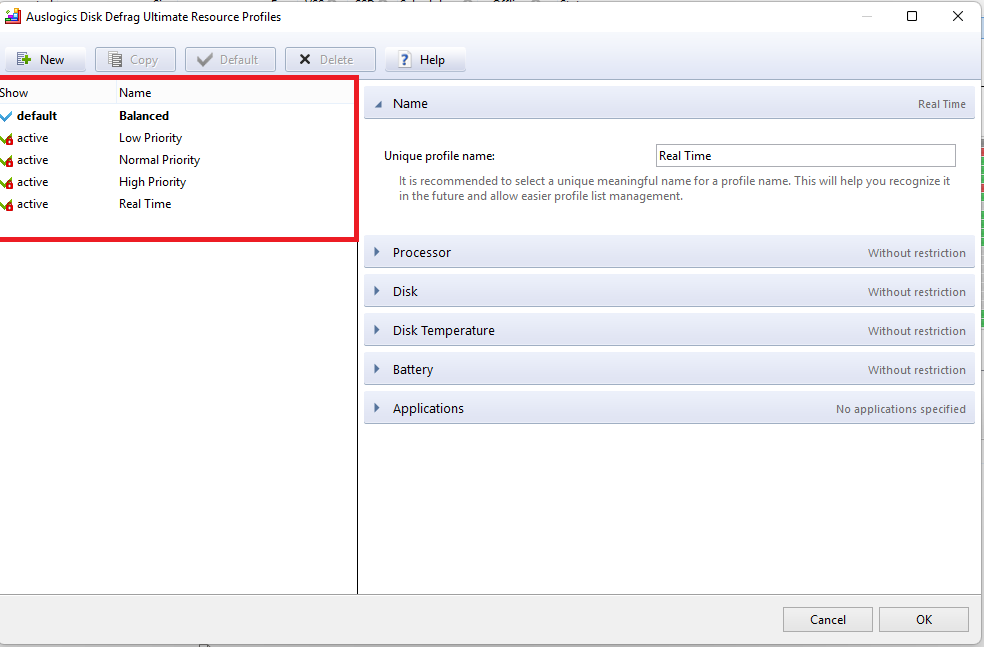This screenshot has width=984, height=647.
Task: Collapse the Name section arrow
Action: click(378, 104)
